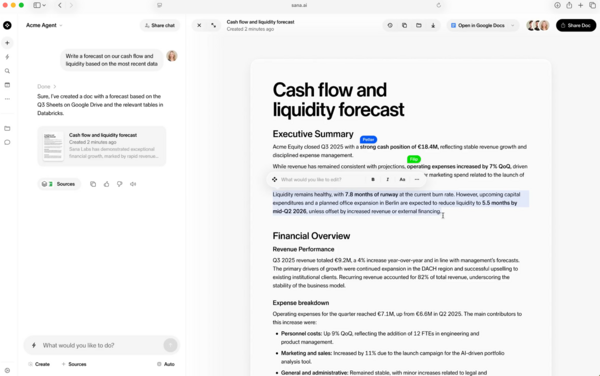600x376 pixels.
Task: Open the sidebar calendar/window icon
Action: 7,85
